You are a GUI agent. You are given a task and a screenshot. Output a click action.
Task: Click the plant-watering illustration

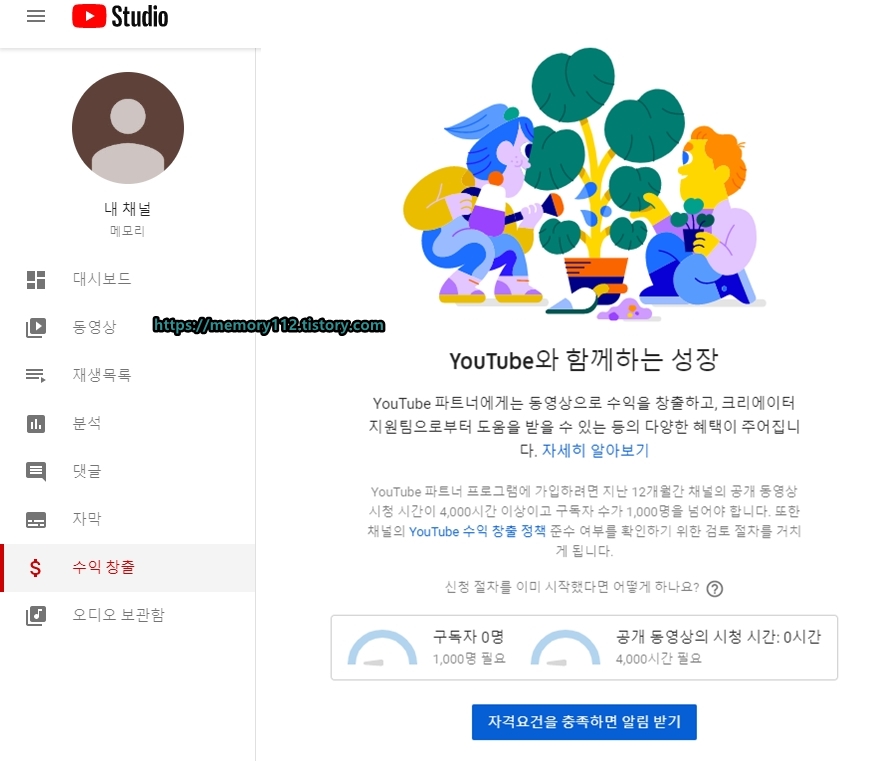click(584, 184)
